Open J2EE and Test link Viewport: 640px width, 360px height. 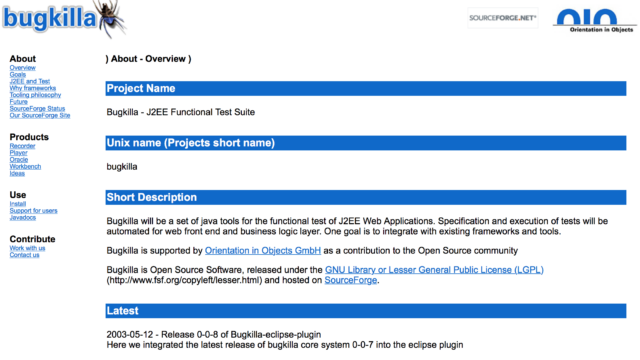[x=29, y=81]
